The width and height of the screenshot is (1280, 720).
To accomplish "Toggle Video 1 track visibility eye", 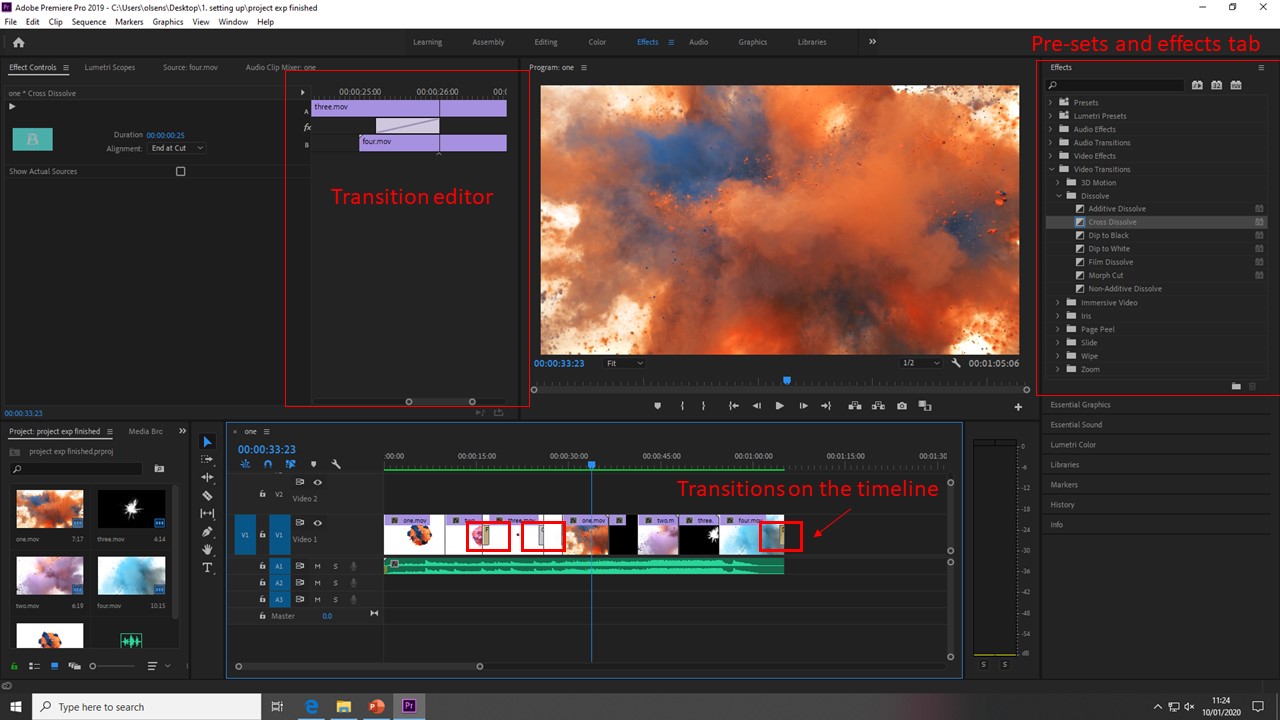I will tap(318, 522).
